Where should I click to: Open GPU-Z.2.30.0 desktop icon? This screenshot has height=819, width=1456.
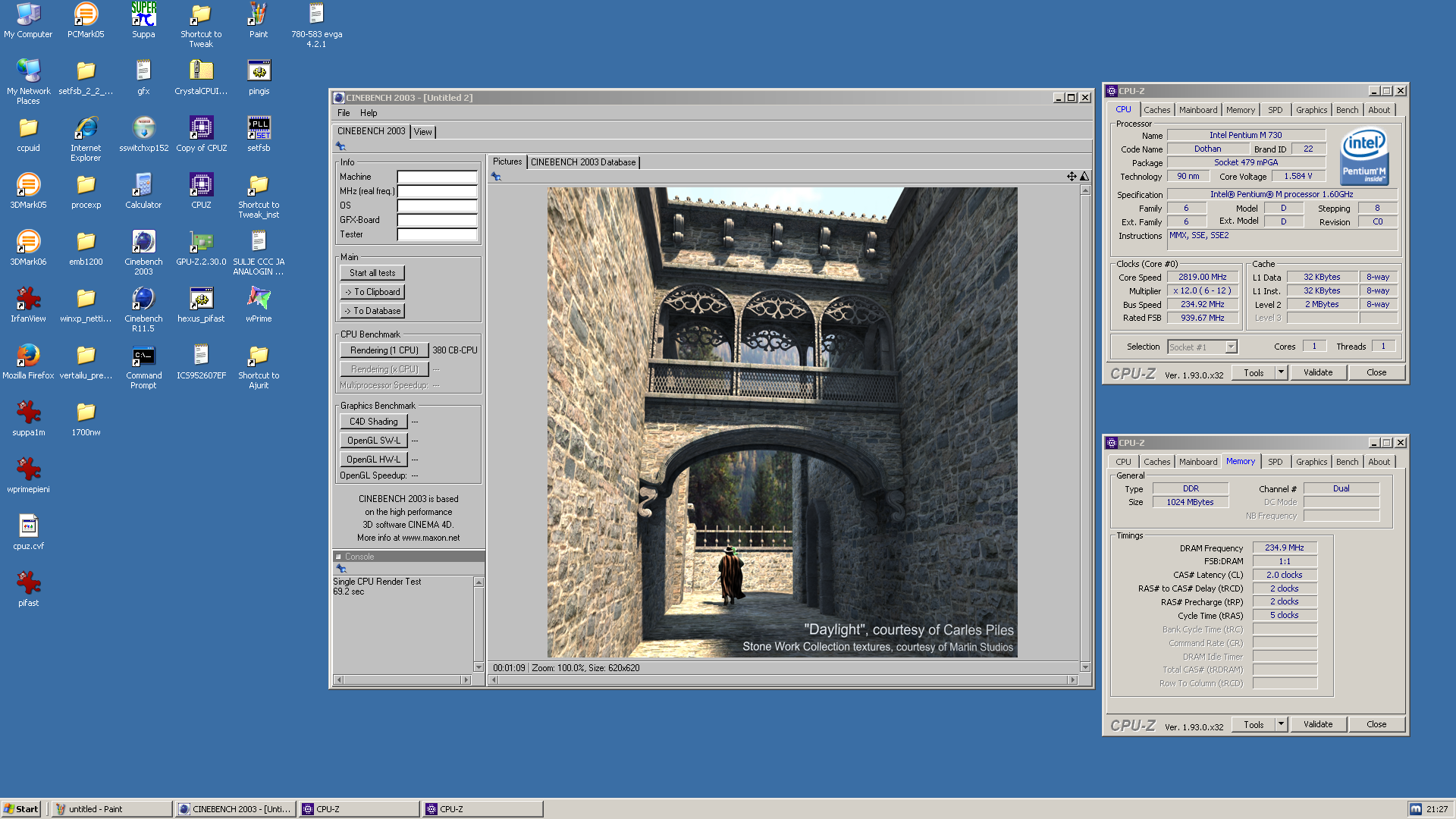[x=201, y=248]
